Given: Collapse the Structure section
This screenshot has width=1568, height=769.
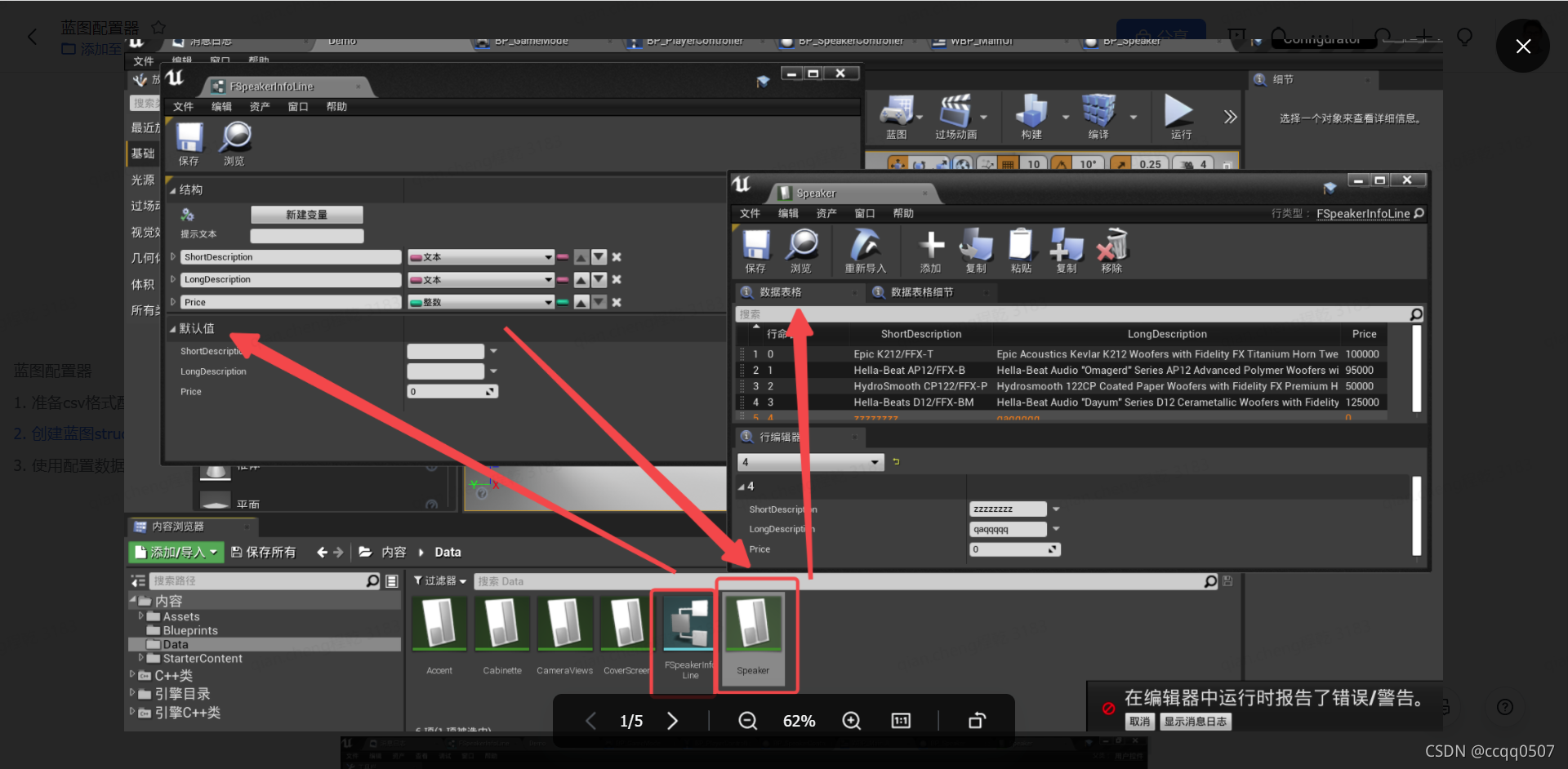Looking at the screenshot, I should coord(172,190).
